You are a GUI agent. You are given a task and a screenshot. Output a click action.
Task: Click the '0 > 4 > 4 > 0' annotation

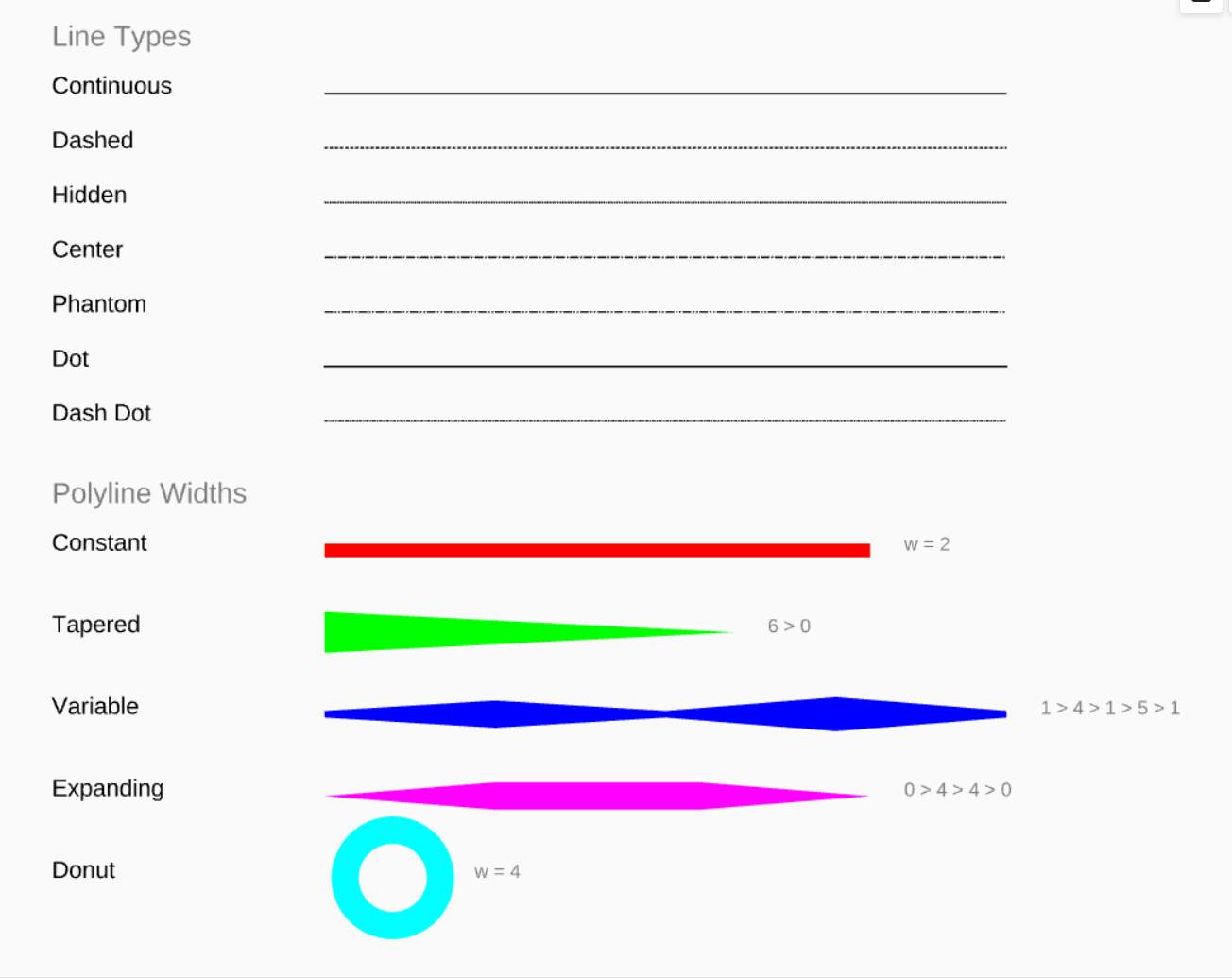click(957, 789)
